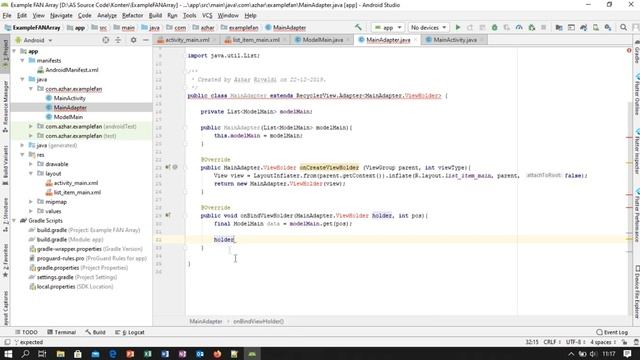Click UTF-8 encoding in status bar
The width and height of the screenshot is (640, 360).
point(575,342)
